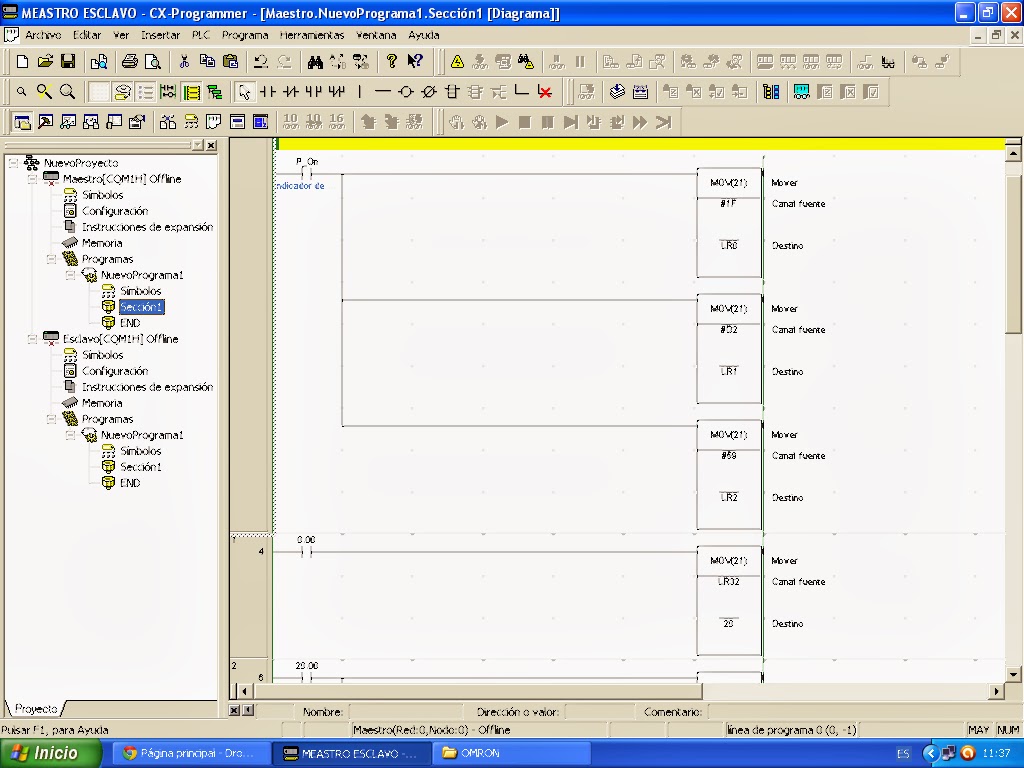Save the project with the floppy disk icon
Image resolution: width=1024 pixels, height=768 pixels.
pos(68,61)
